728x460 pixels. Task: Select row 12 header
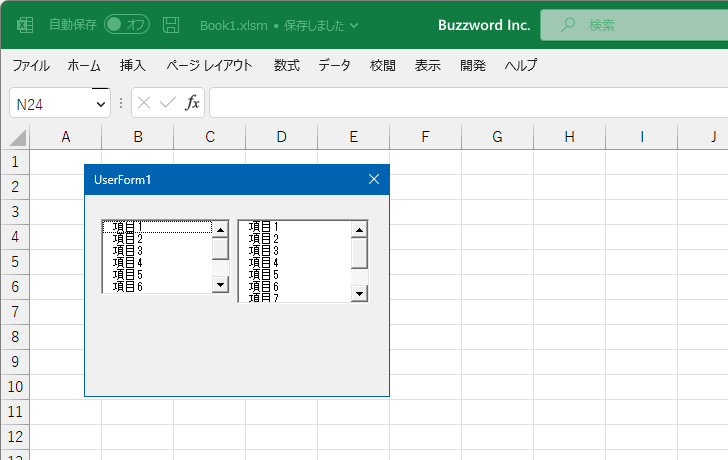pyautogui.click(x=15, y=437)
